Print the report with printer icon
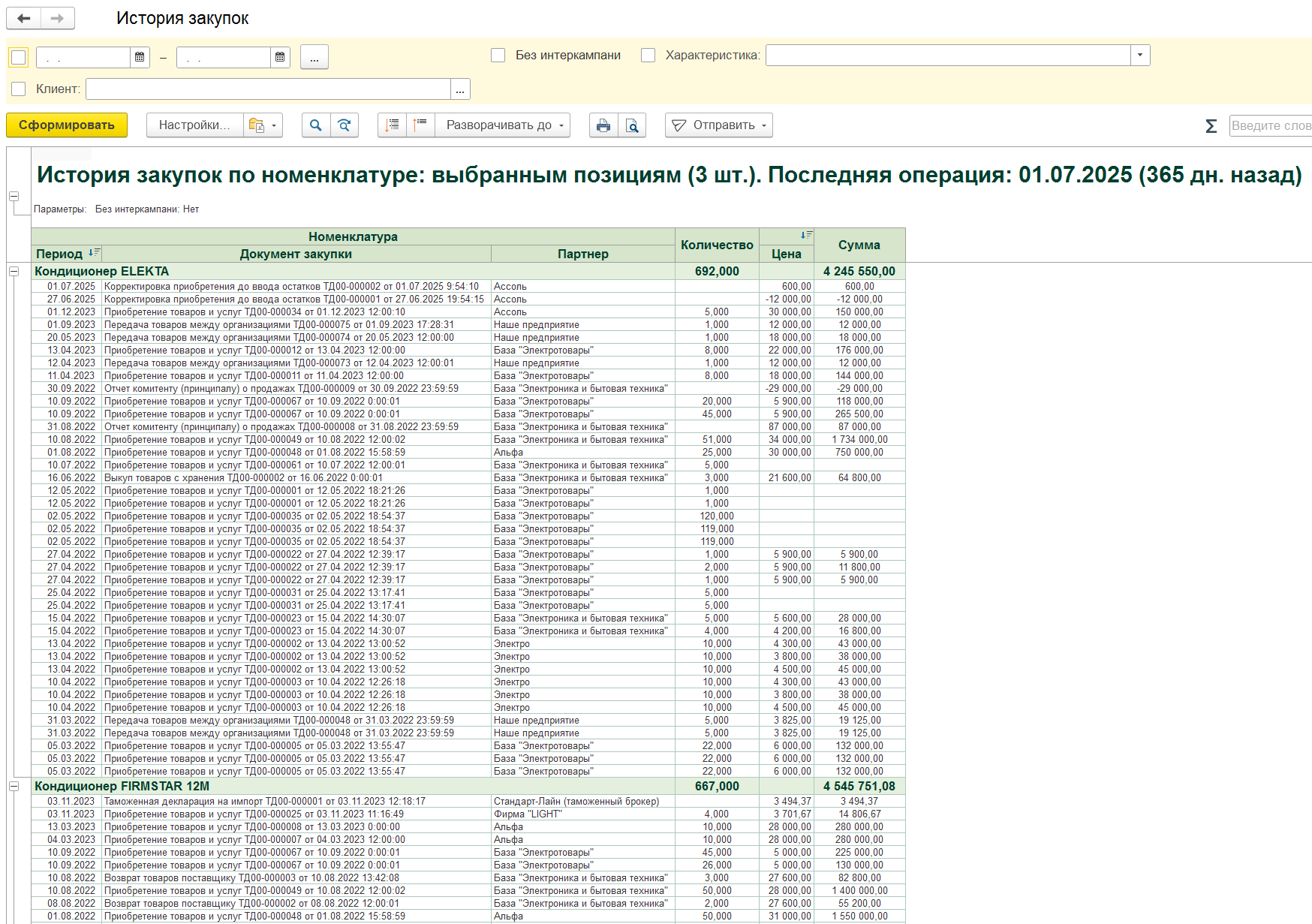 tap(603, 125)
